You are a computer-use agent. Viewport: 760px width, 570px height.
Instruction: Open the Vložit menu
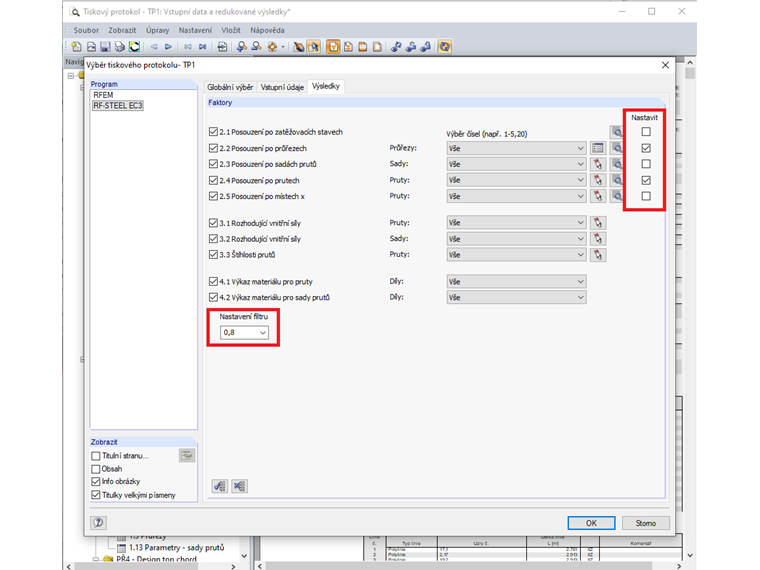tap(231, 30)
